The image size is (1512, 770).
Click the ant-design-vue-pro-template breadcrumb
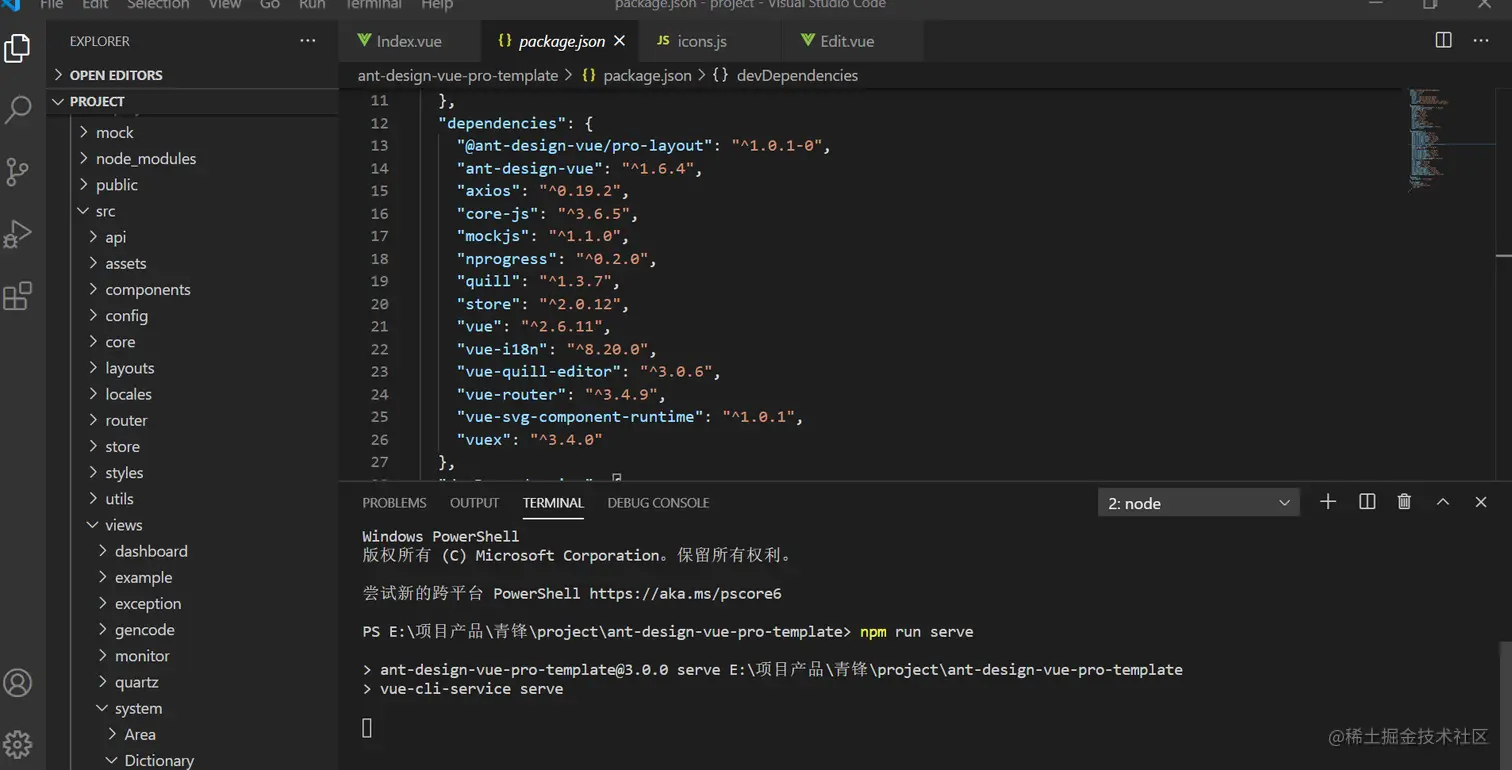pos(458,75)
